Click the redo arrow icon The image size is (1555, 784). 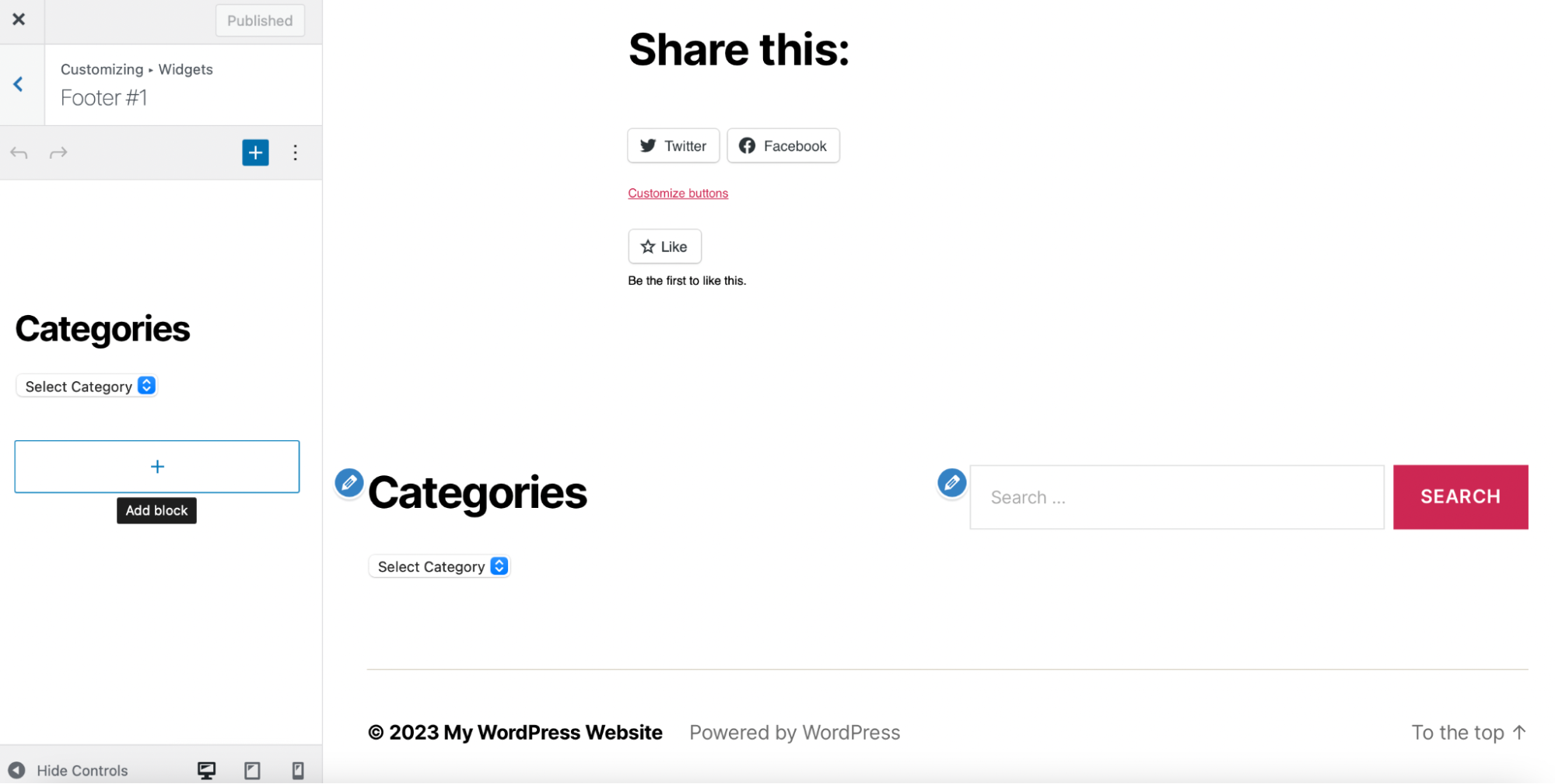pyautogui.click(x=58, y=152)
